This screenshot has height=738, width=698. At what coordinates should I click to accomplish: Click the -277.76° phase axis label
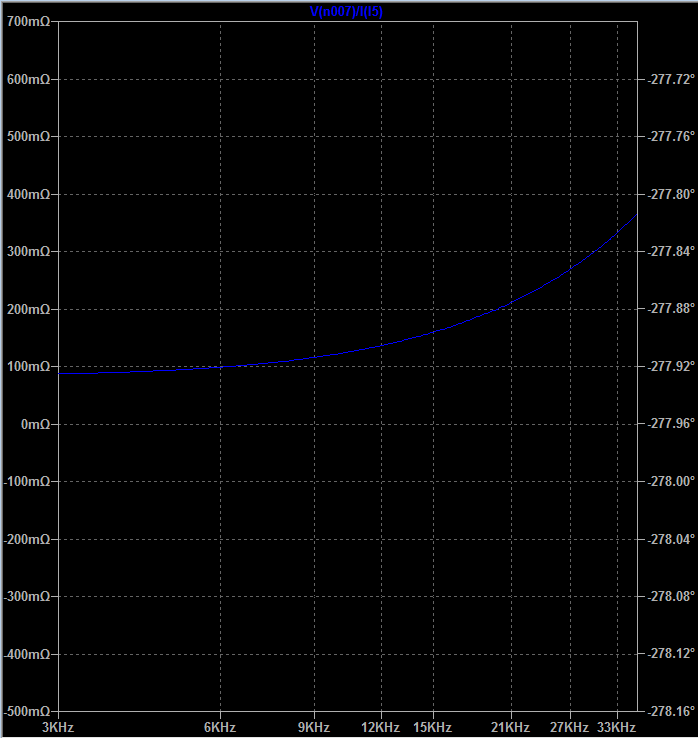671,136
